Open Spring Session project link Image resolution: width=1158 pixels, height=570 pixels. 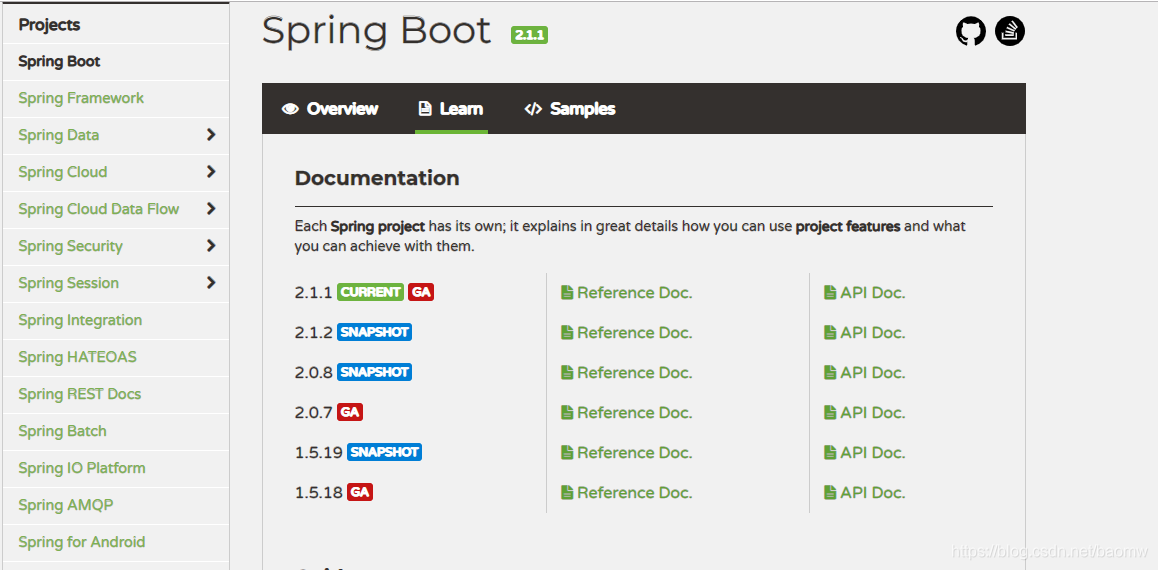tap(69, 283)
